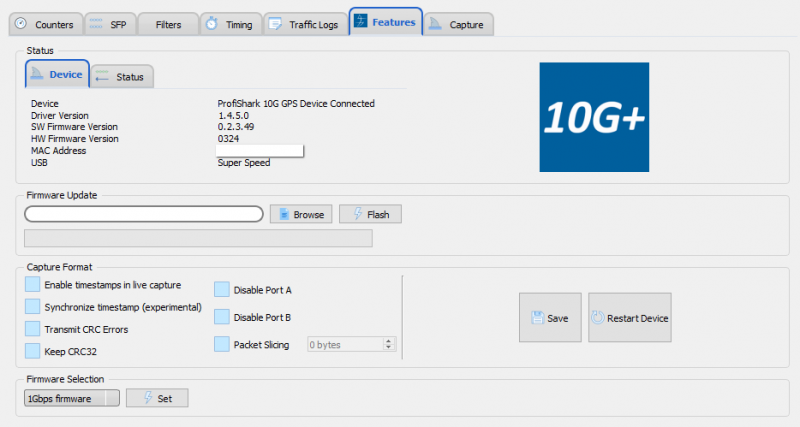The height and width of the screenshot is (427, 800).
Task: Toggle Synchronize timestamp (experimental) checkbox
Action: pyautogui.click(x=33, y=306)
